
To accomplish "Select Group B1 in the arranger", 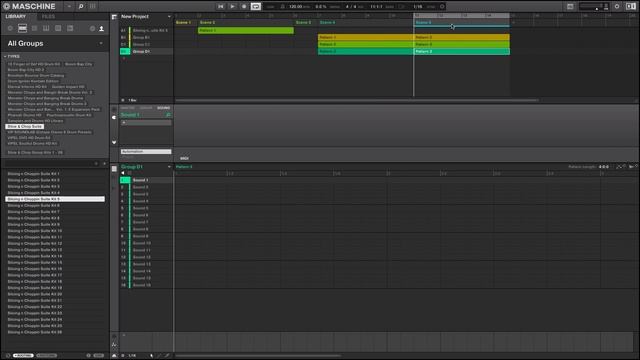I will click(146, 38).
